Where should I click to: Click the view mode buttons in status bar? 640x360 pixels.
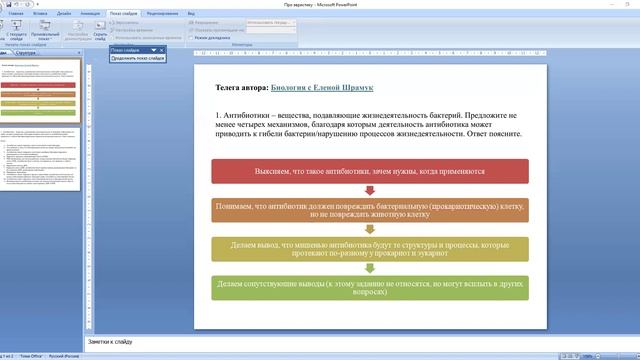[x=570, y=356]
